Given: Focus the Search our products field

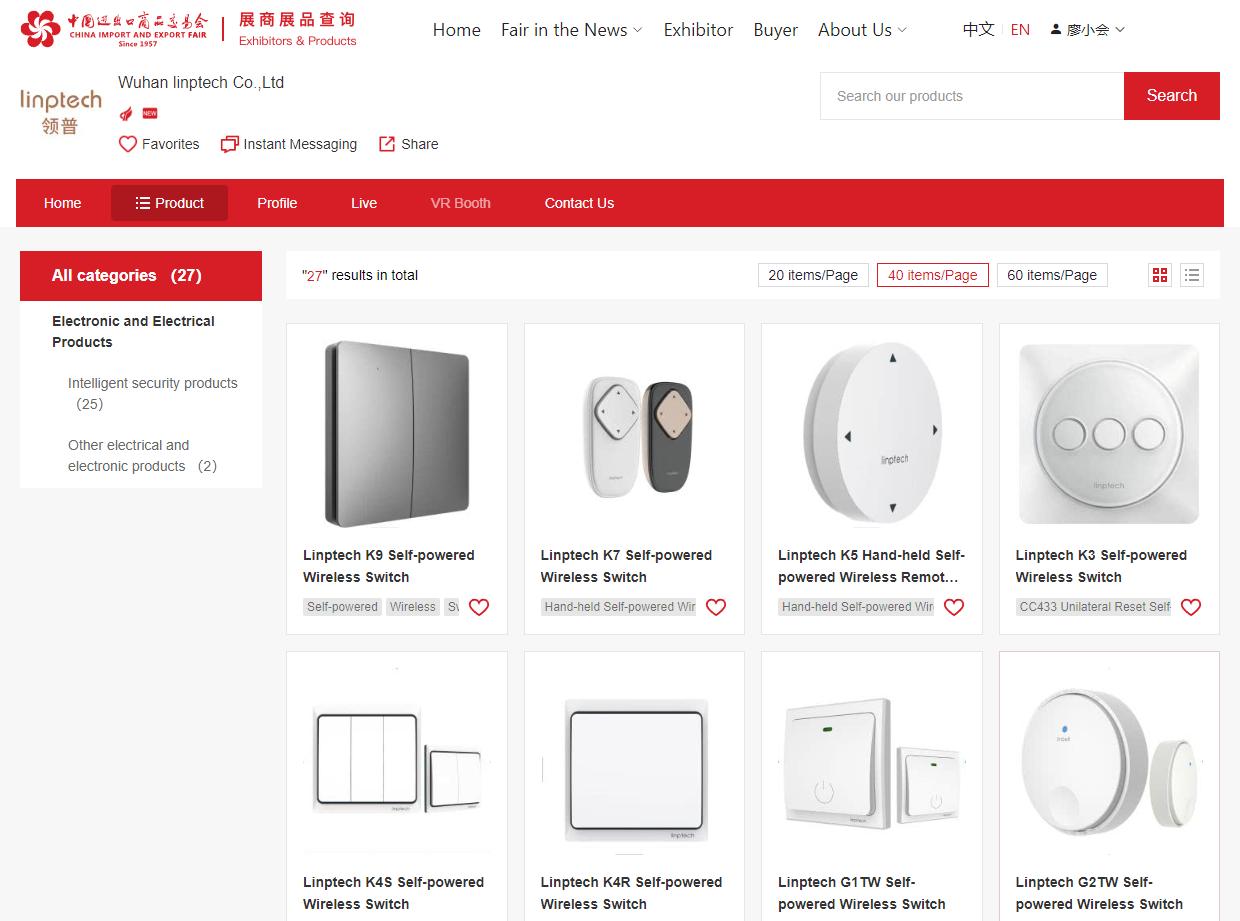Looking at the screenshot, I should (x=972, y=96).
